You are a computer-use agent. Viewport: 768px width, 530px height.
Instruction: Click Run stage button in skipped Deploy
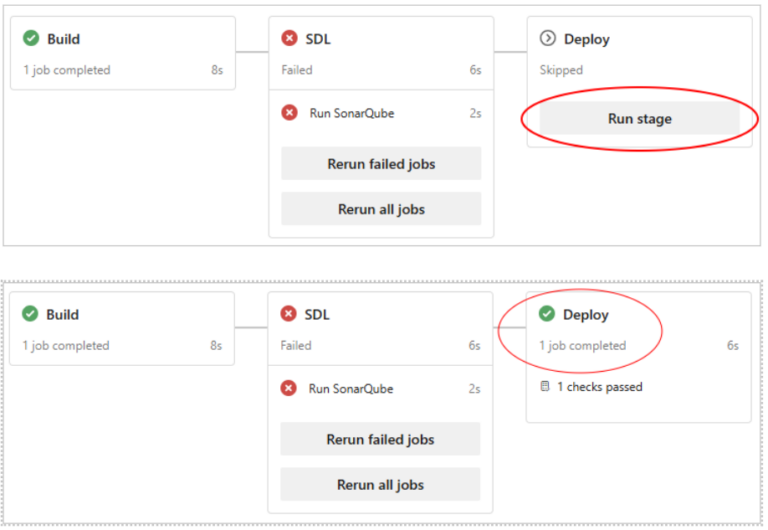(x=640, y=119)
